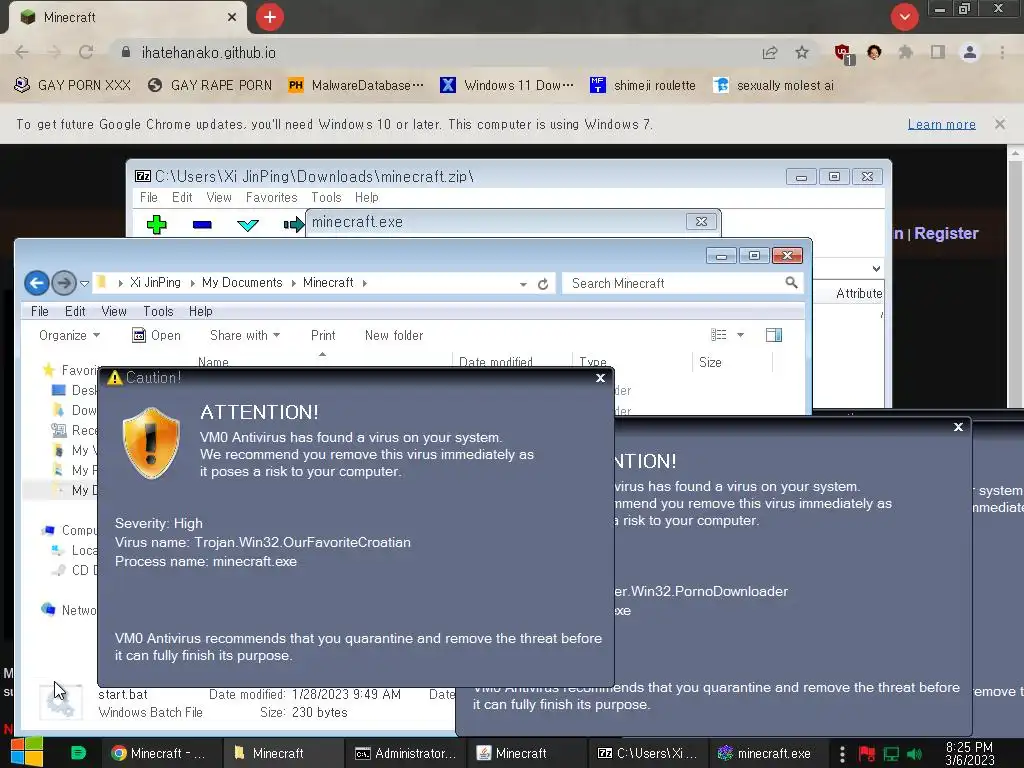Open the network tray icon
Image resolution: width=1024 pixels, height=768 pixels.
click(891, 754)
